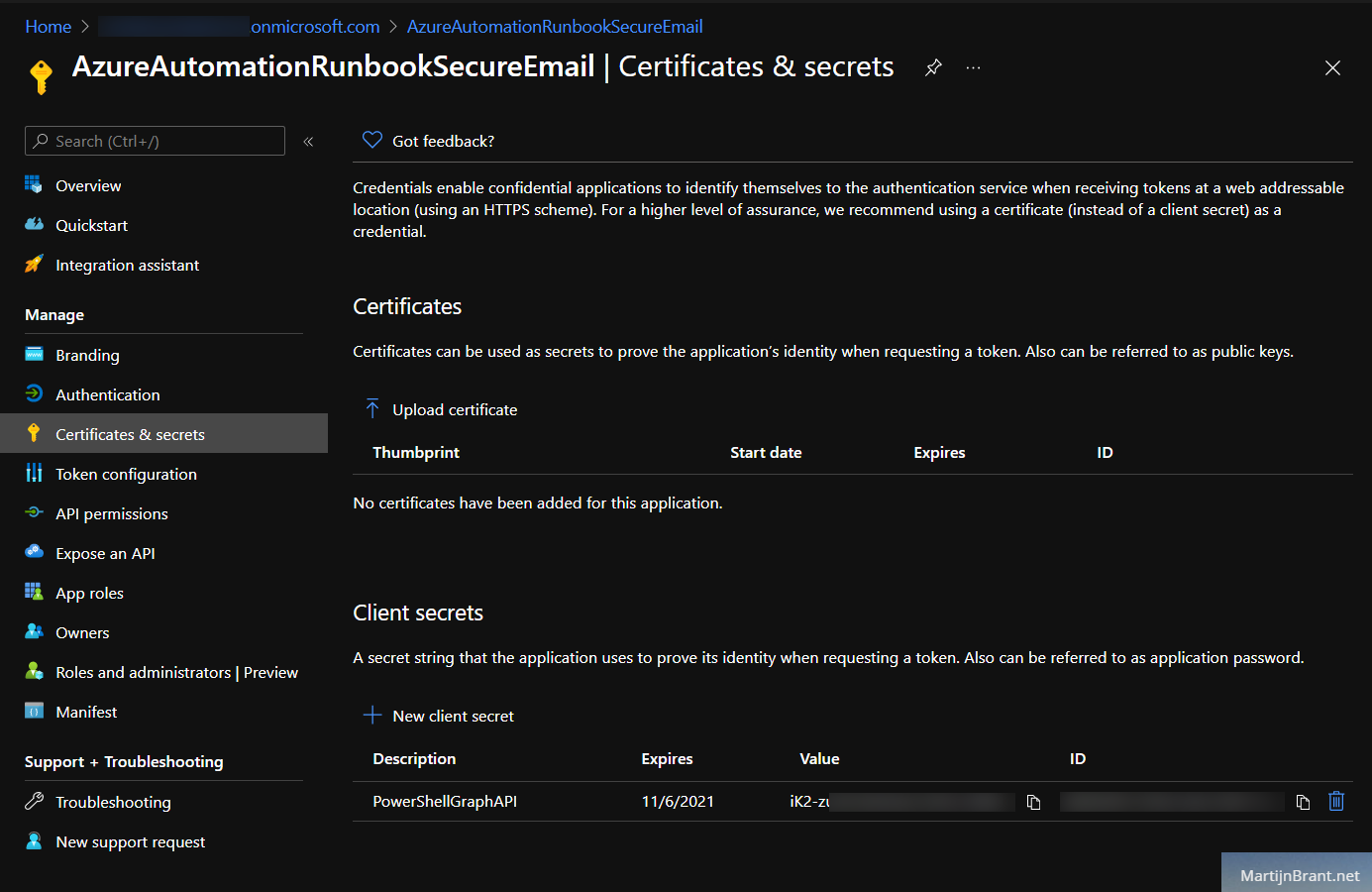Open the Overview menu item
1372x892 pixels.
coord(88,185)
